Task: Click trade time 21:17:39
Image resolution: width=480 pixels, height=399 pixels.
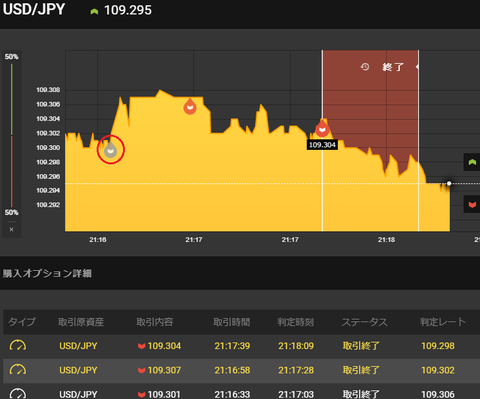Action: (x=232, y=346)
